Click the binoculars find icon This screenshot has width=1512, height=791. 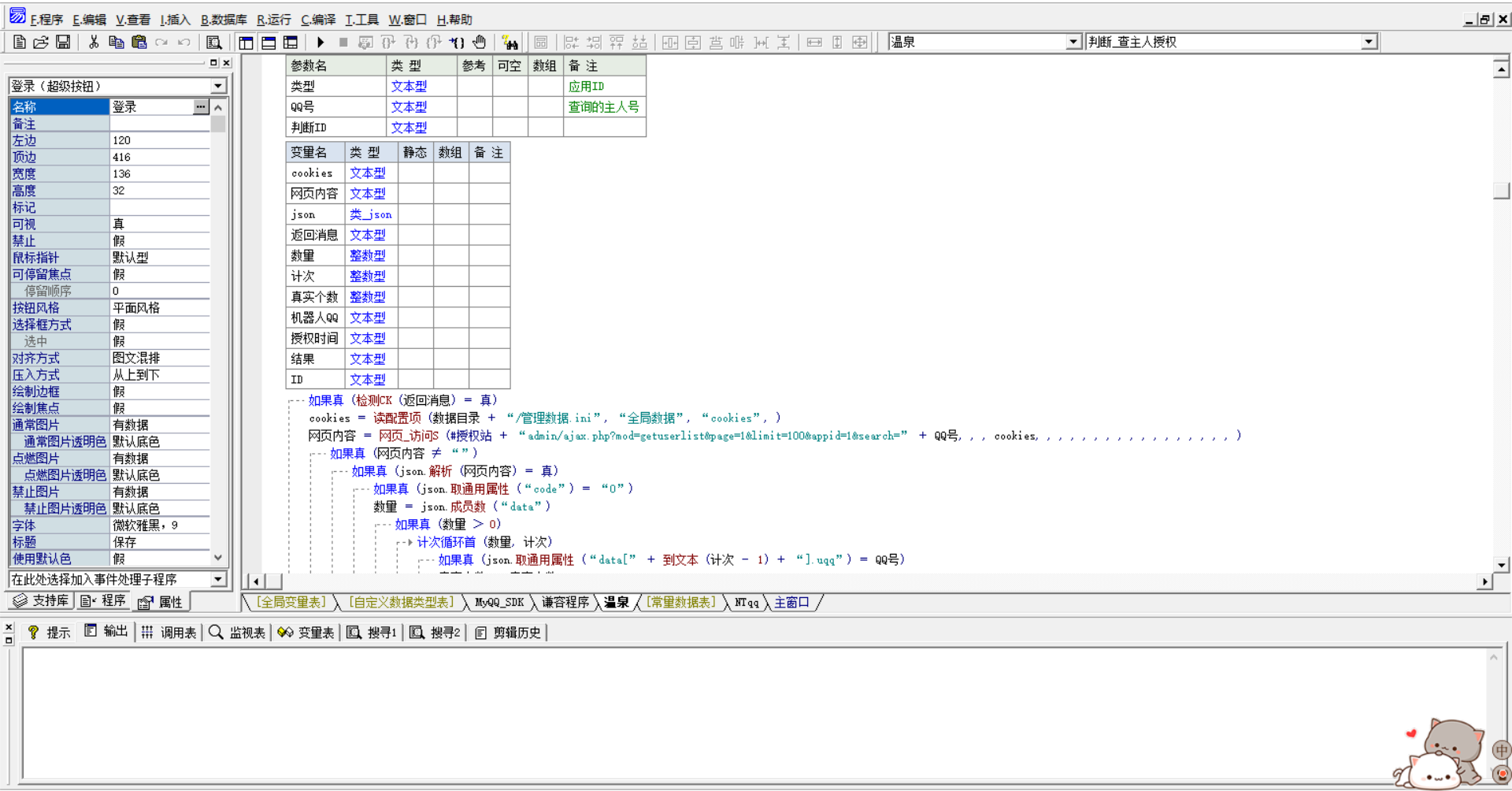(510, 43)
